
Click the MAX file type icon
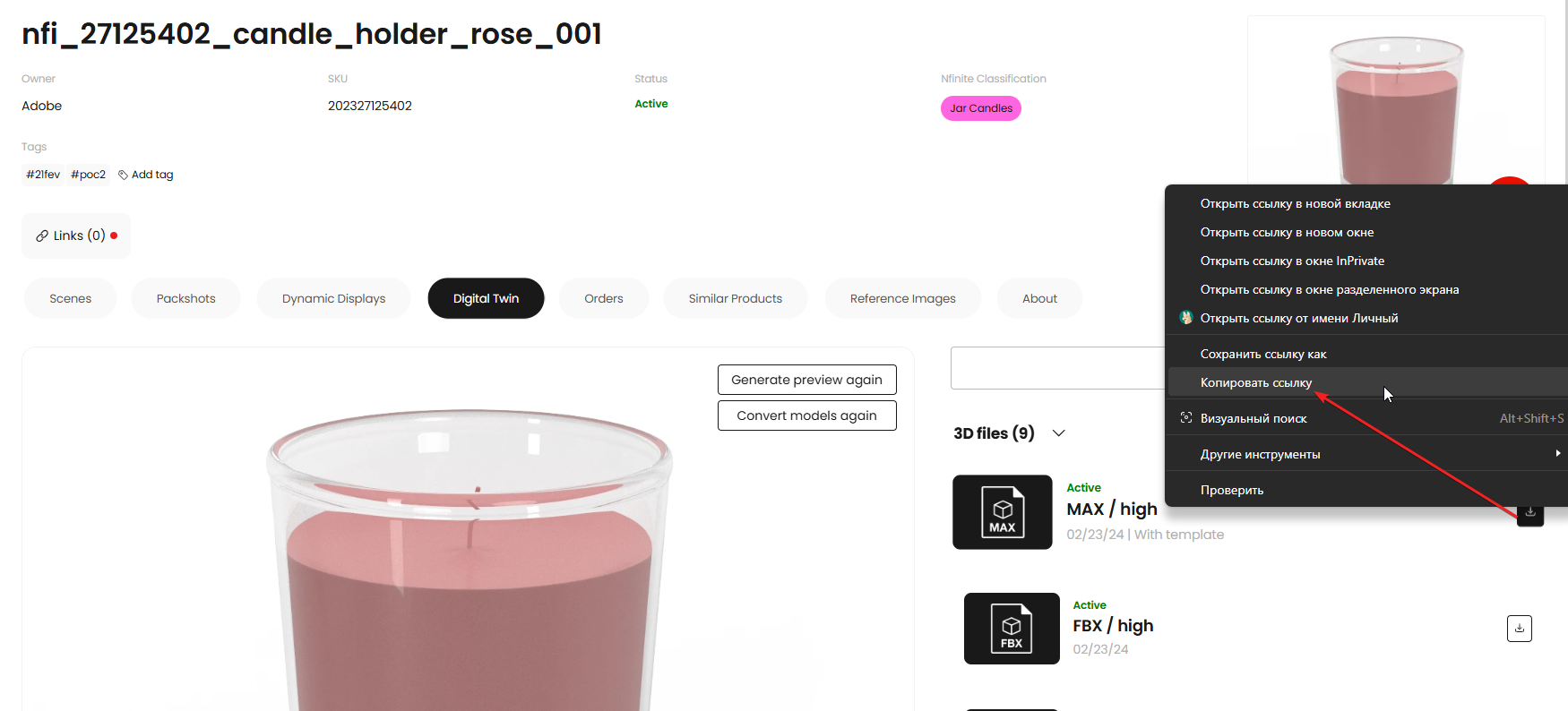click(x=1002, y=512)
